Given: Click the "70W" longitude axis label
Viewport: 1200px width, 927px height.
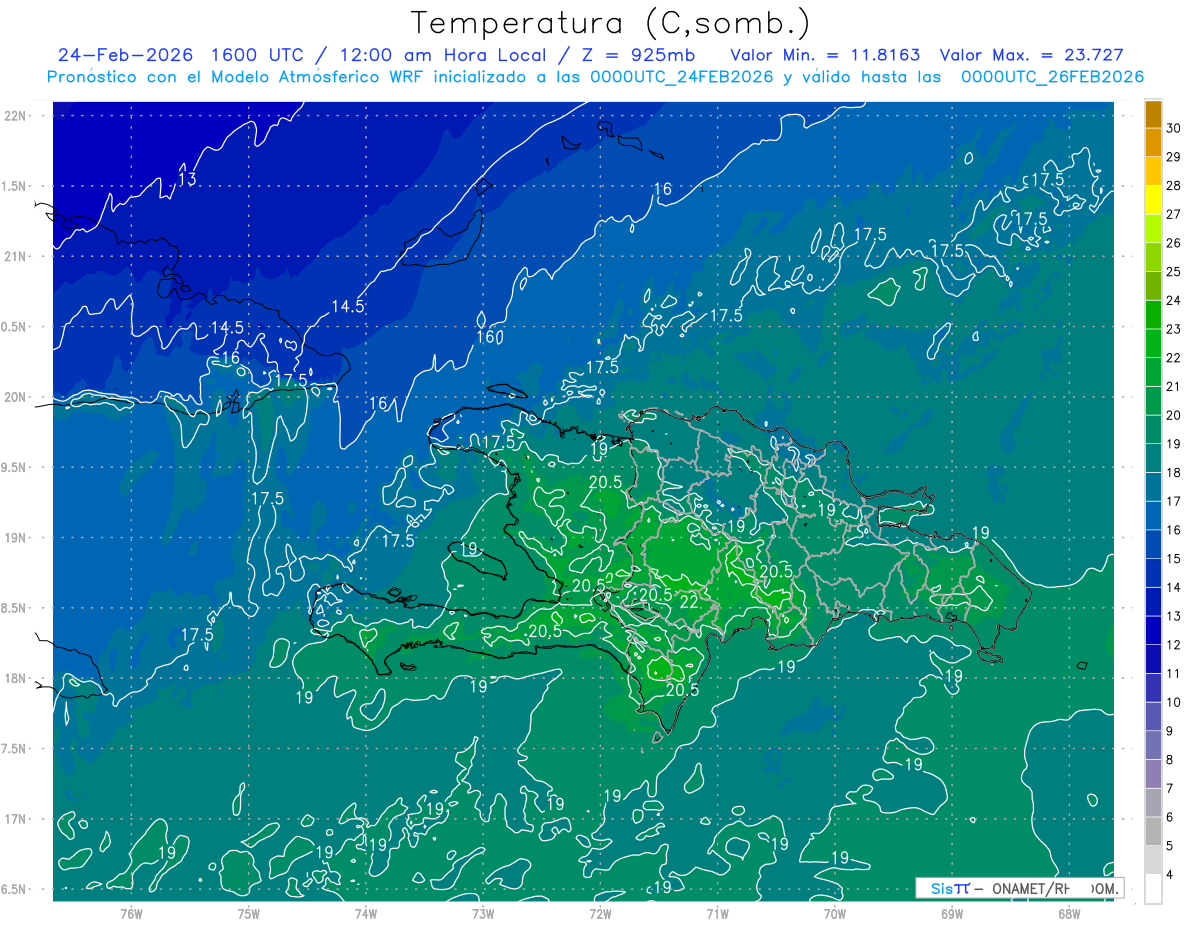Looking at the screenshot, I should point(835,913).
